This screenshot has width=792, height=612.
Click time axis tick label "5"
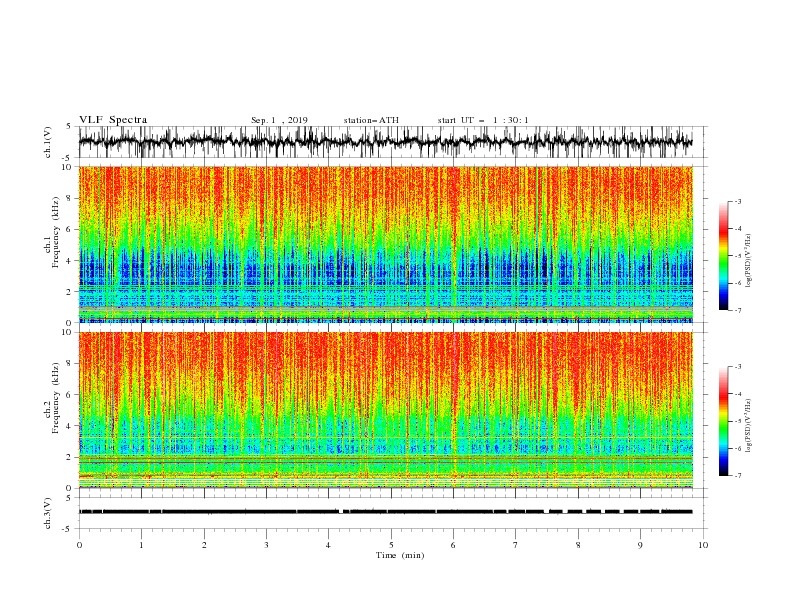pyautogui.click(x=391, y=545)
